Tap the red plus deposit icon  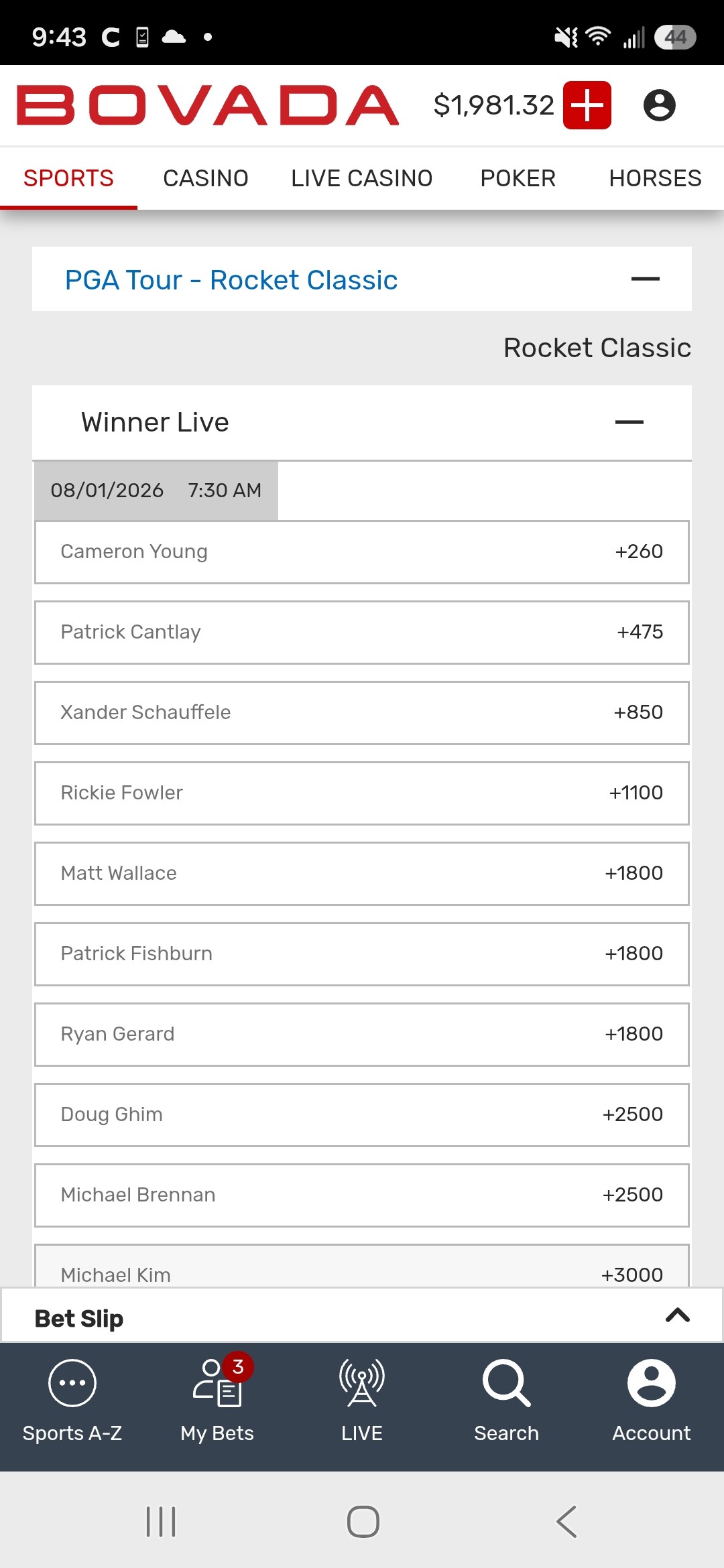tap(587, 105)
